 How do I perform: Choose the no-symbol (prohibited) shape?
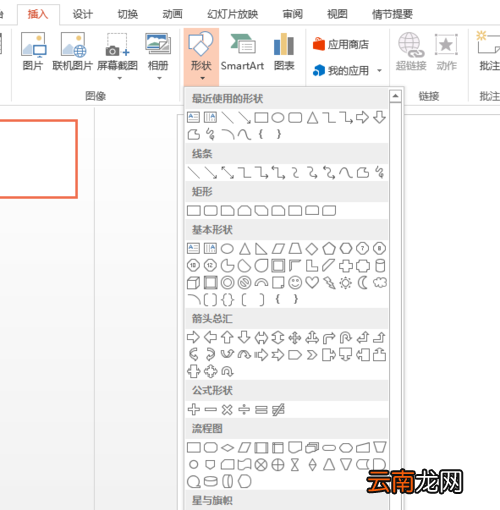[244, 283]
